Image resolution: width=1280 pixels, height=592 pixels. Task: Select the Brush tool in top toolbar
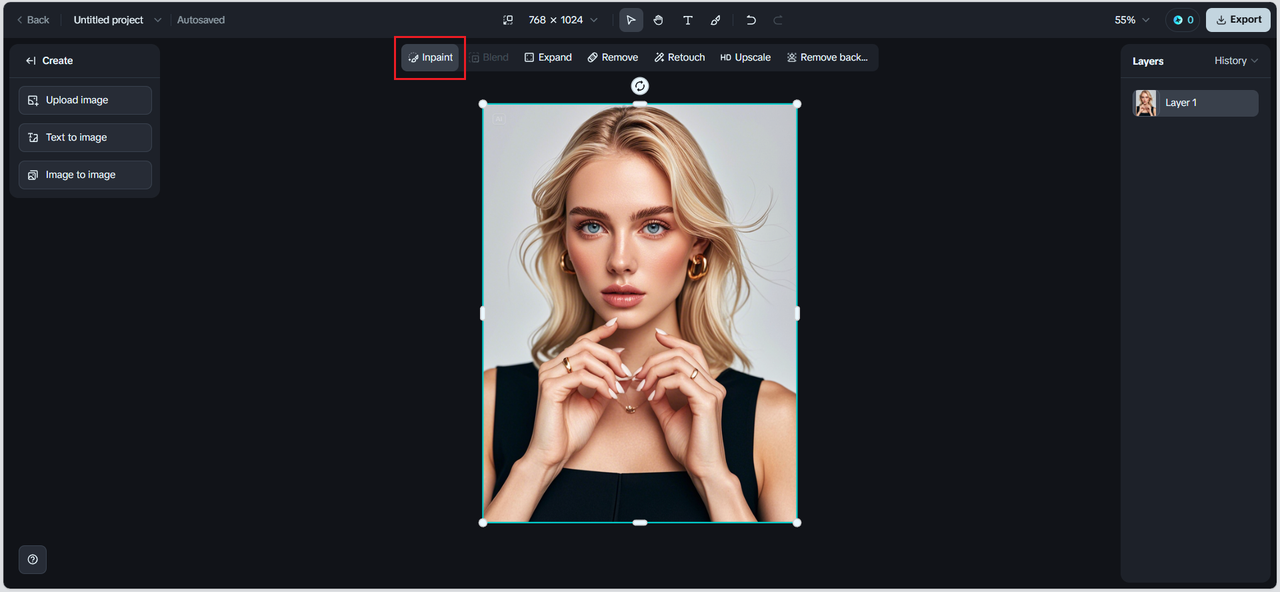click(x=716, y=20)
